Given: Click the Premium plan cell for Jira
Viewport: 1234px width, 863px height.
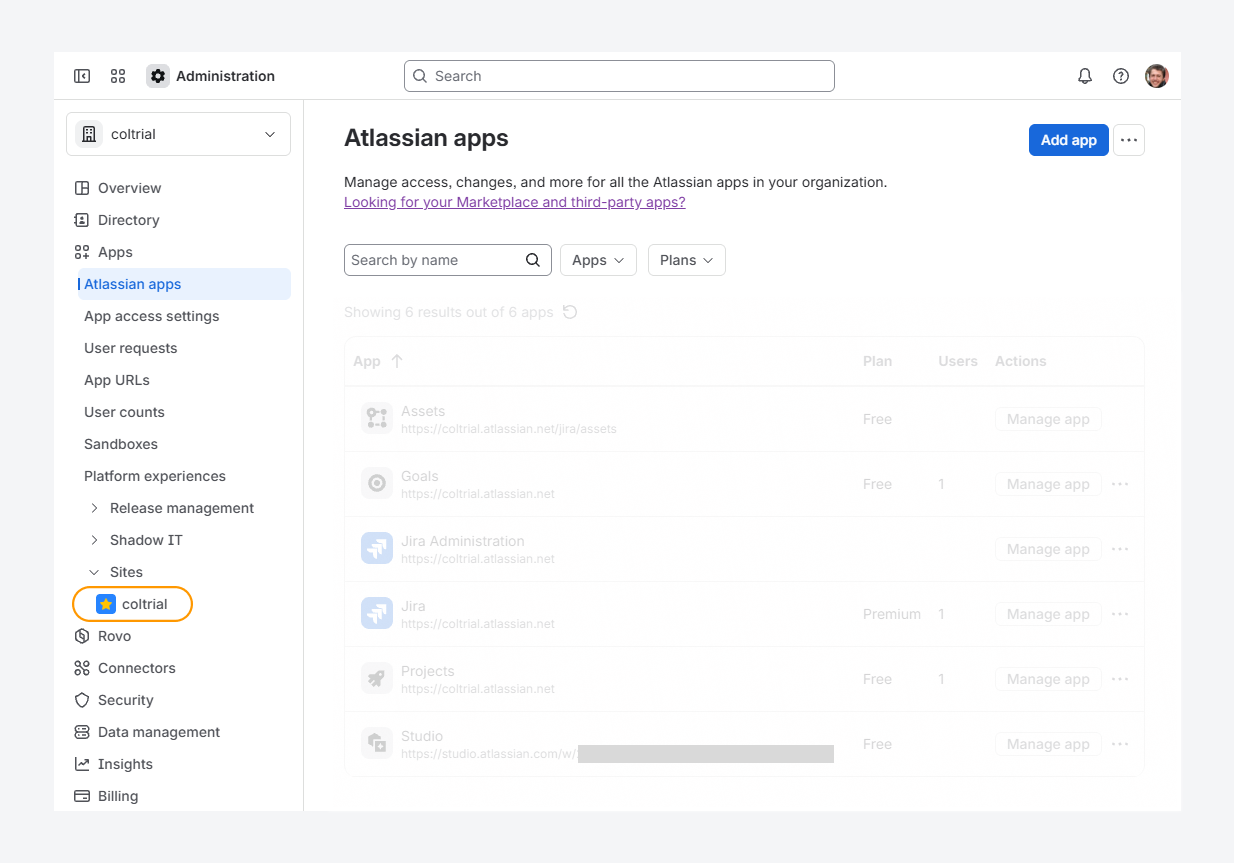Looking at the screenshot, I should click(892, 614).
